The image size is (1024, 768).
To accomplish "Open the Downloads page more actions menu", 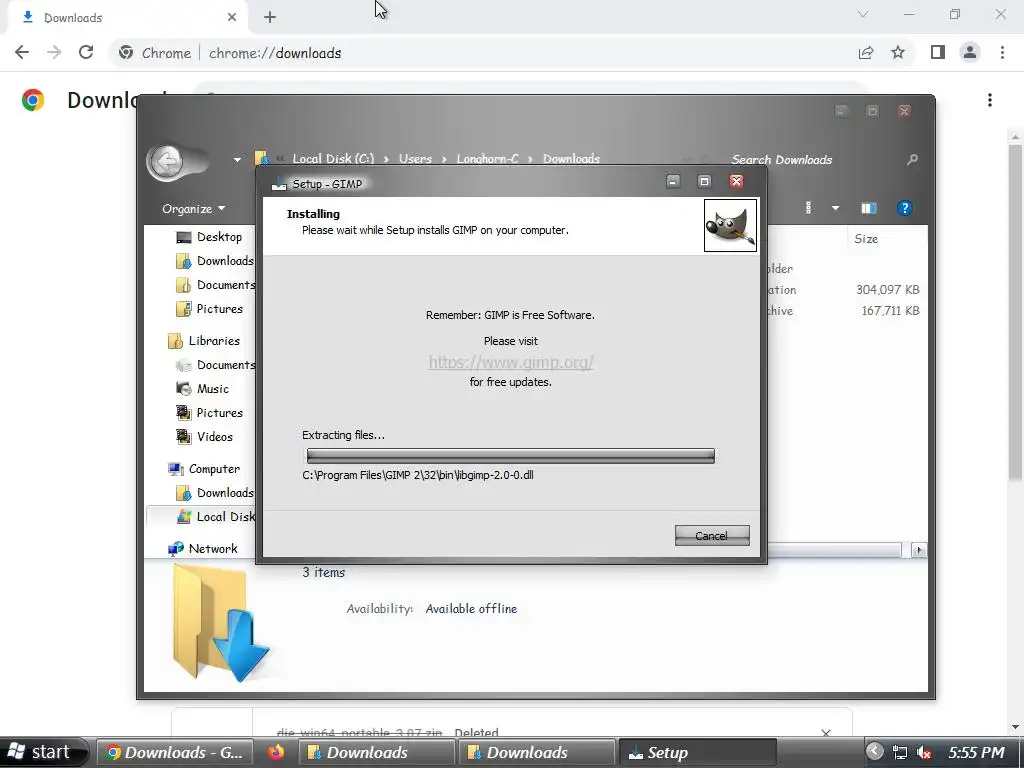I will coord(990,100).
